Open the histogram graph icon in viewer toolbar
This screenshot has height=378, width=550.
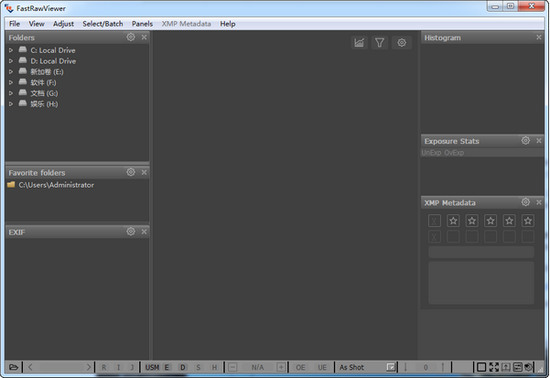[x=359, y=43]
